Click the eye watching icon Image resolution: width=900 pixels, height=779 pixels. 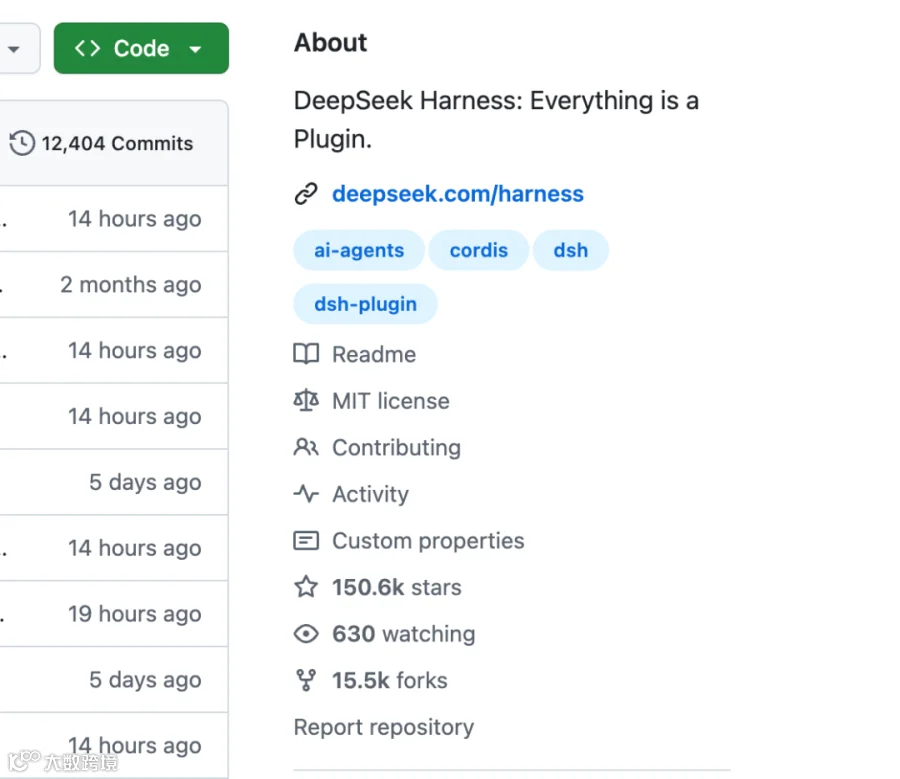click(306, 634)
